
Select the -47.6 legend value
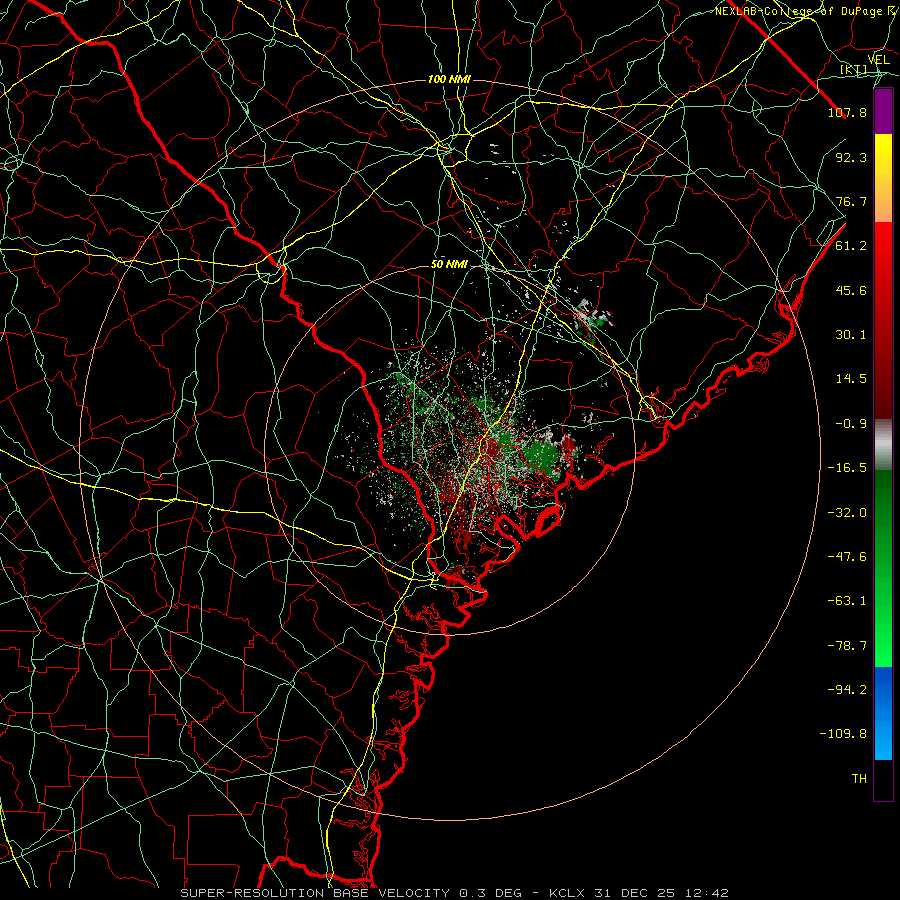click(847, 557)
